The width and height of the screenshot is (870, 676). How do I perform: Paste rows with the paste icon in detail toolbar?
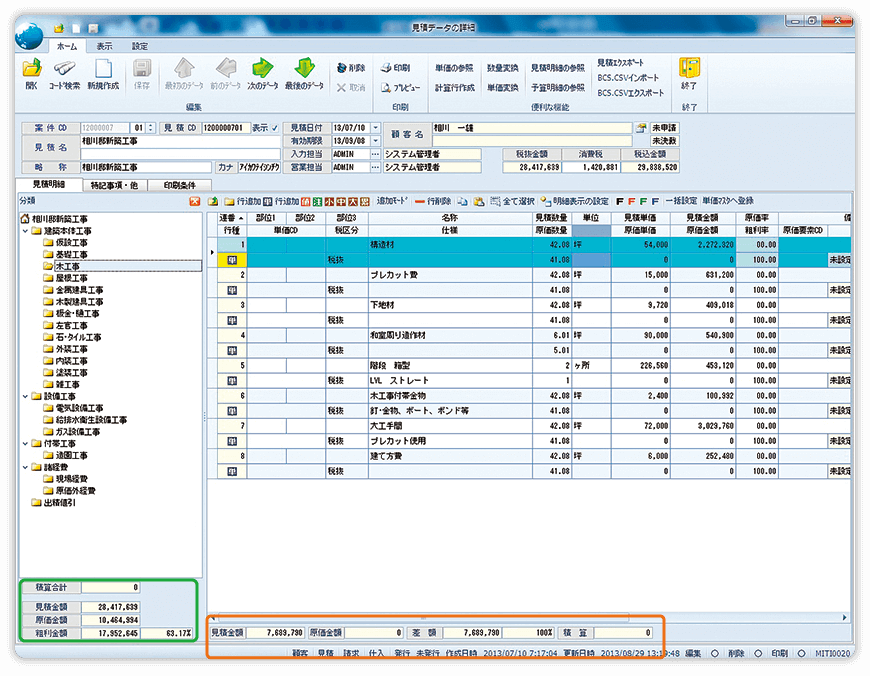[479, 201]
